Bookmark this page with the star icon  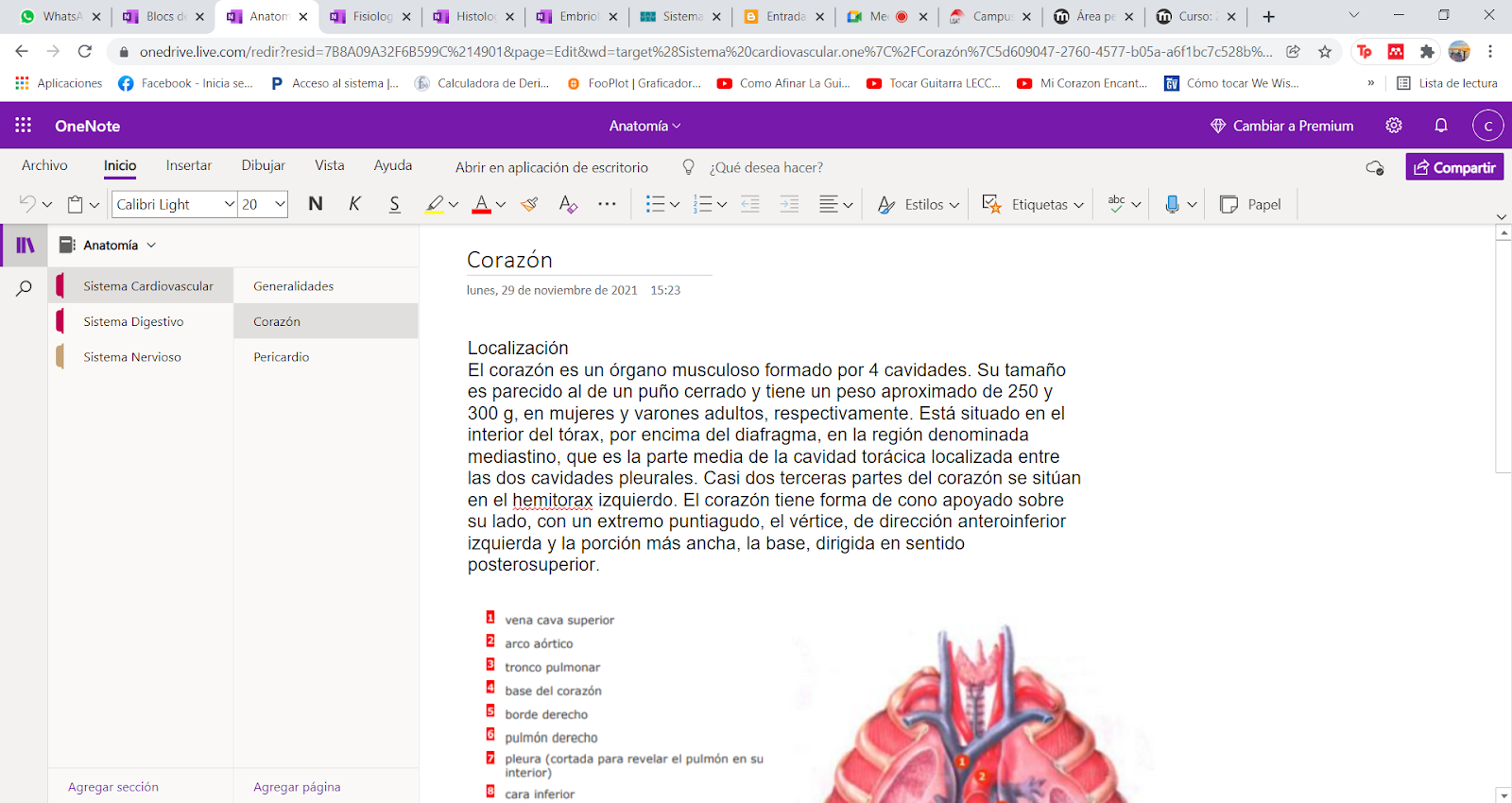click(1325, 52)
